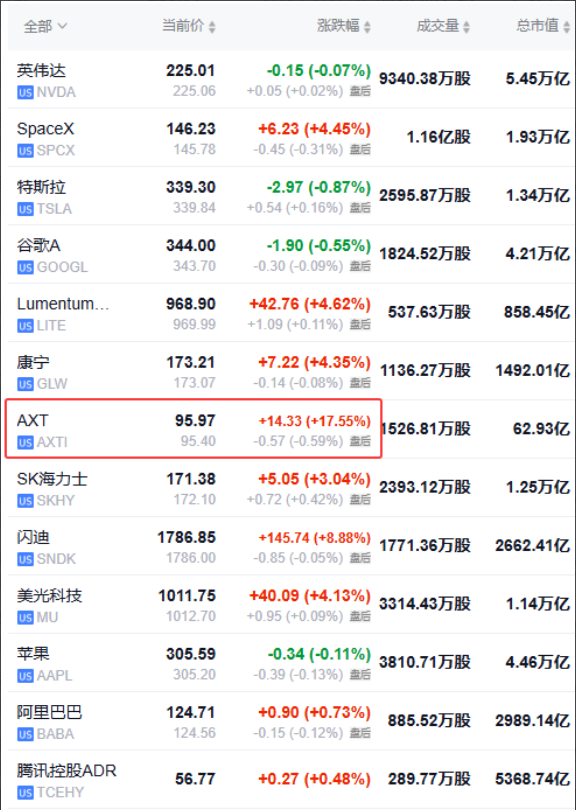Sort by 成交量 column arrows

[466, 27]
